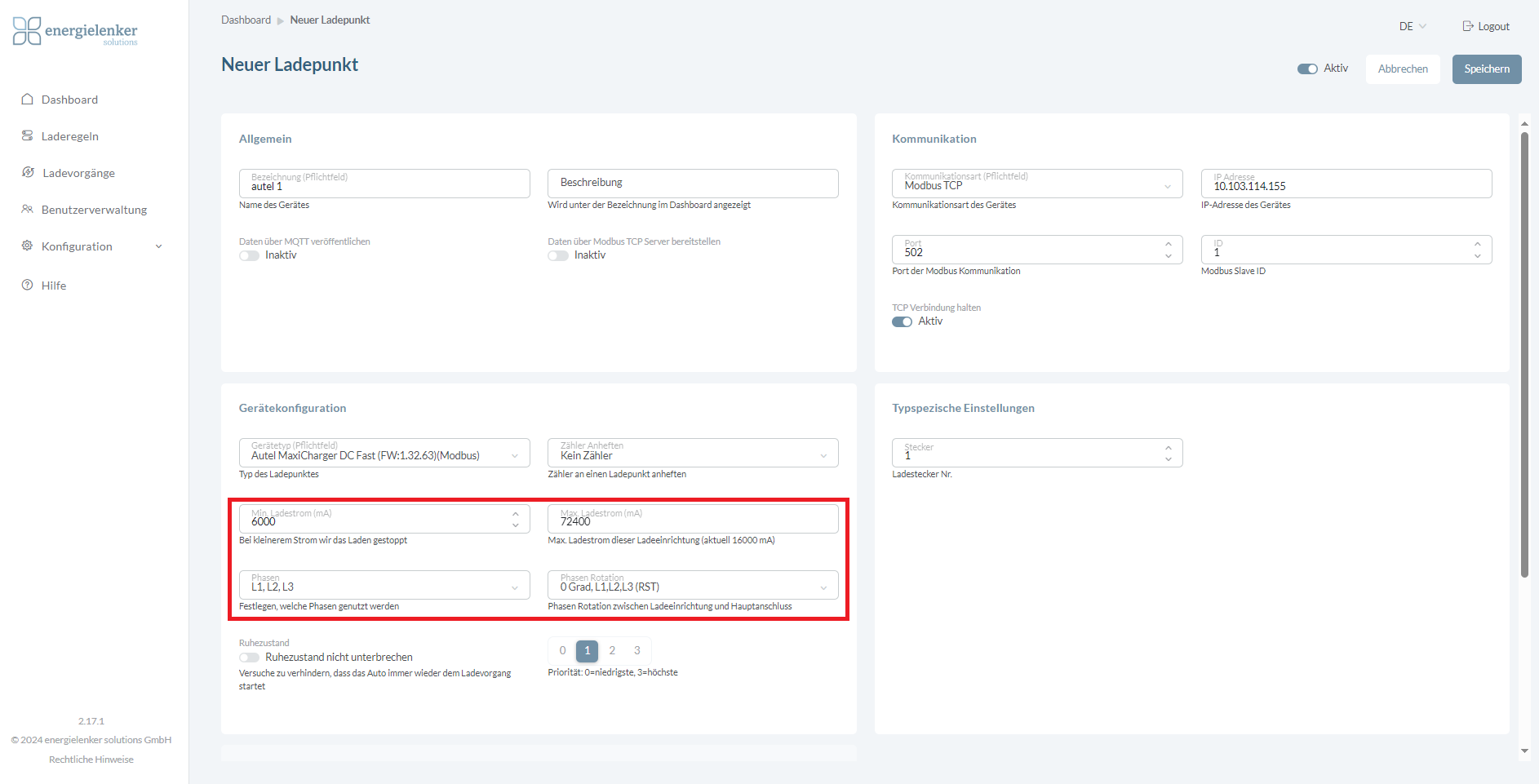This screenshot has height=784, width=1539.
Task: Open the Rechtliche Hinweise link
Action: coord(91,760)
